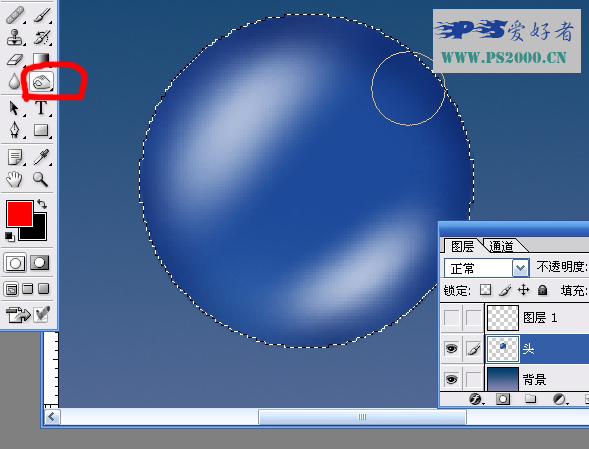Select the 图层 1 layer name
The height and width of the screenshot is (449, 589).
(540, 318)
